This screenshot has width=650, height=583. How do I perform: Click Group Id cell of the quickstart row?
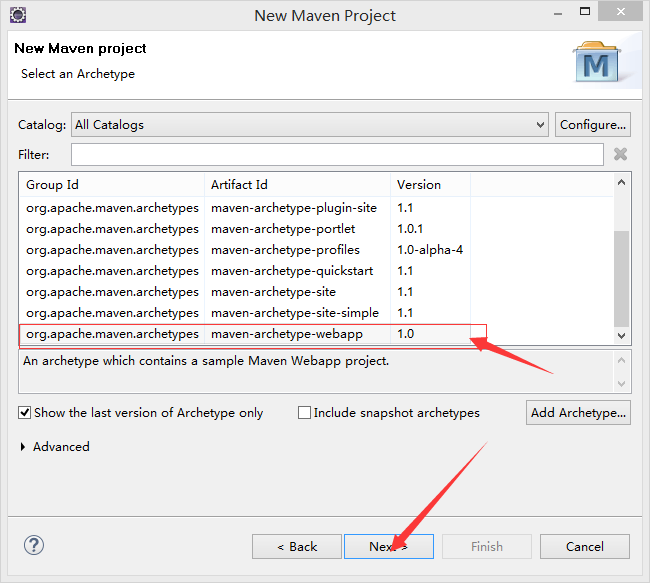tap(112, 271)
